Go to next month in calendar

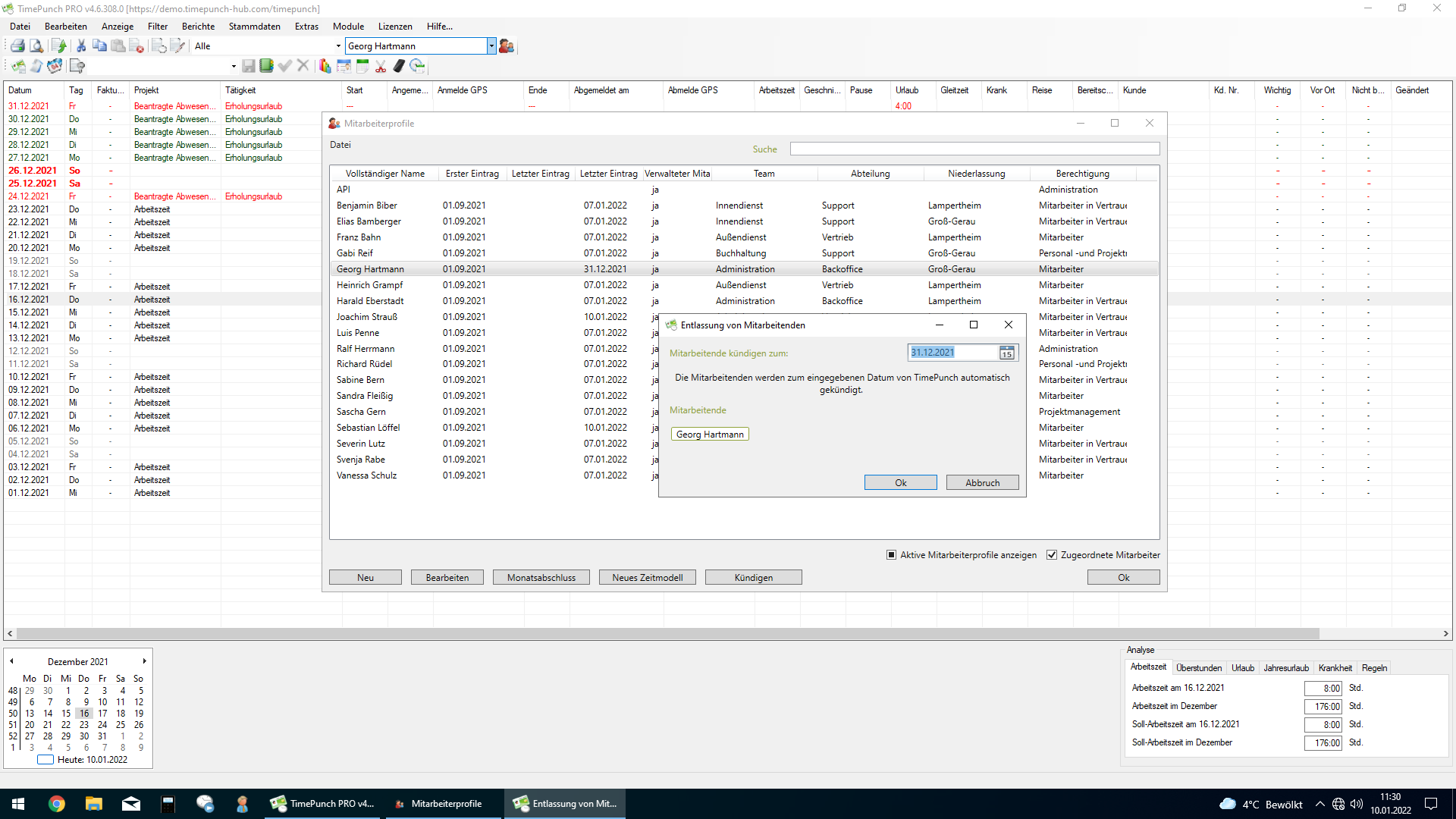point(144,661)
